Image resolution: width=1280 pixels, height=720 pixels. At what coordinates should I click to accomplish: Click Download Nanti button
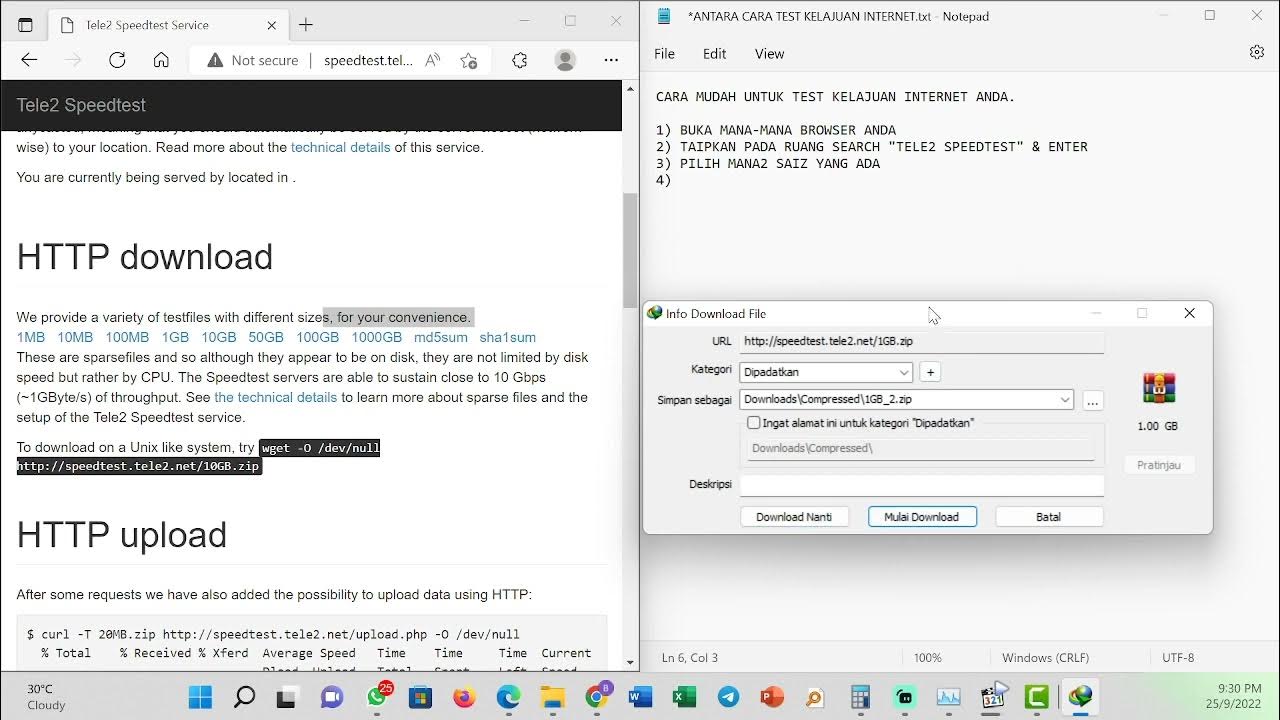(794, 517)
